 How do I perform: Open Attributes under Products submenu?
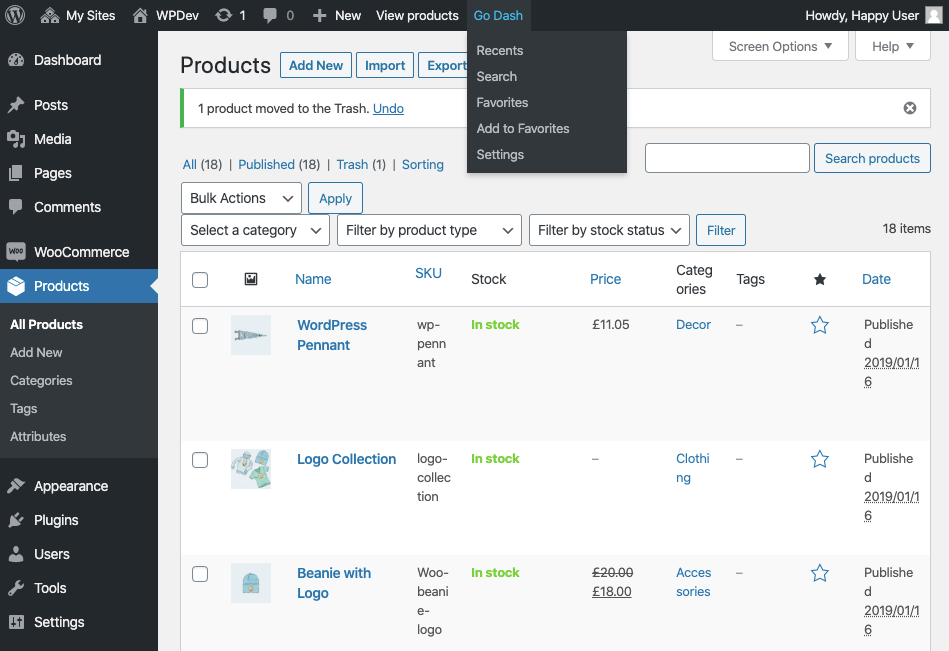[38, 436]
